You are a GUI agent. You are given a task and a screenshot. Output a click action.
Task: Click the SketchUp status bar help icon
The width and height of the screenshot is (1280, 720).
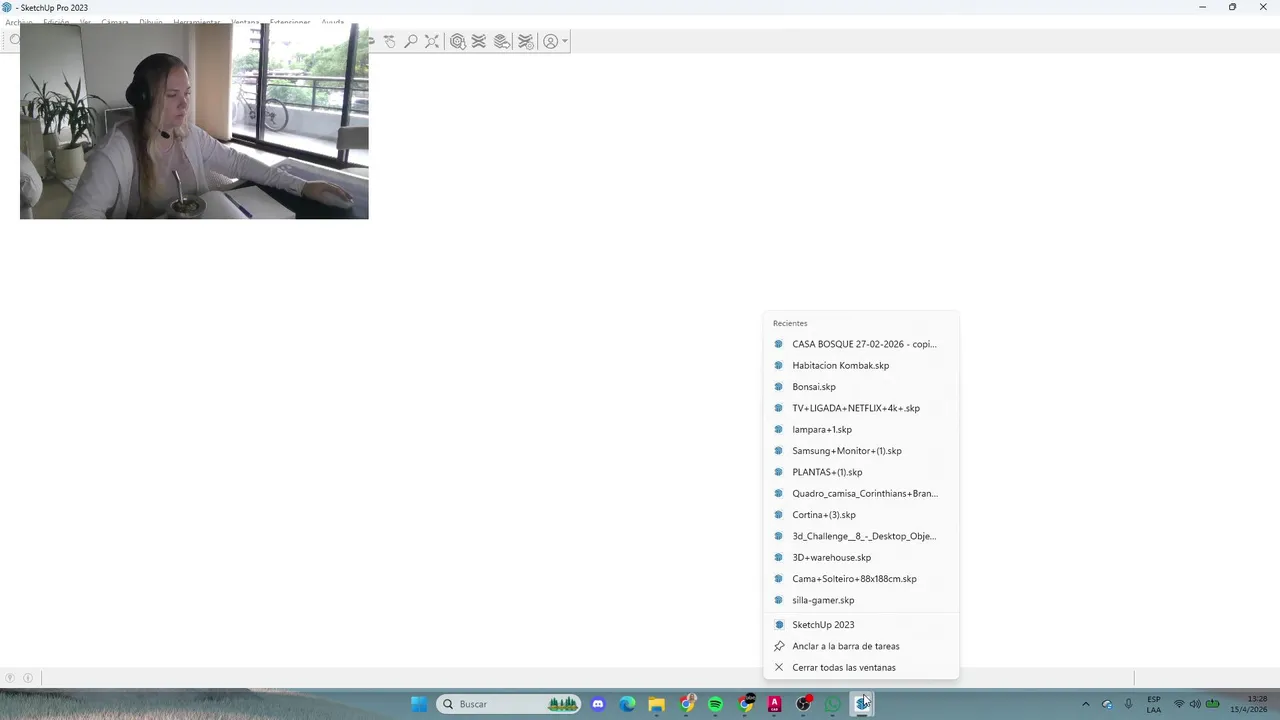(x=11, y=678)
